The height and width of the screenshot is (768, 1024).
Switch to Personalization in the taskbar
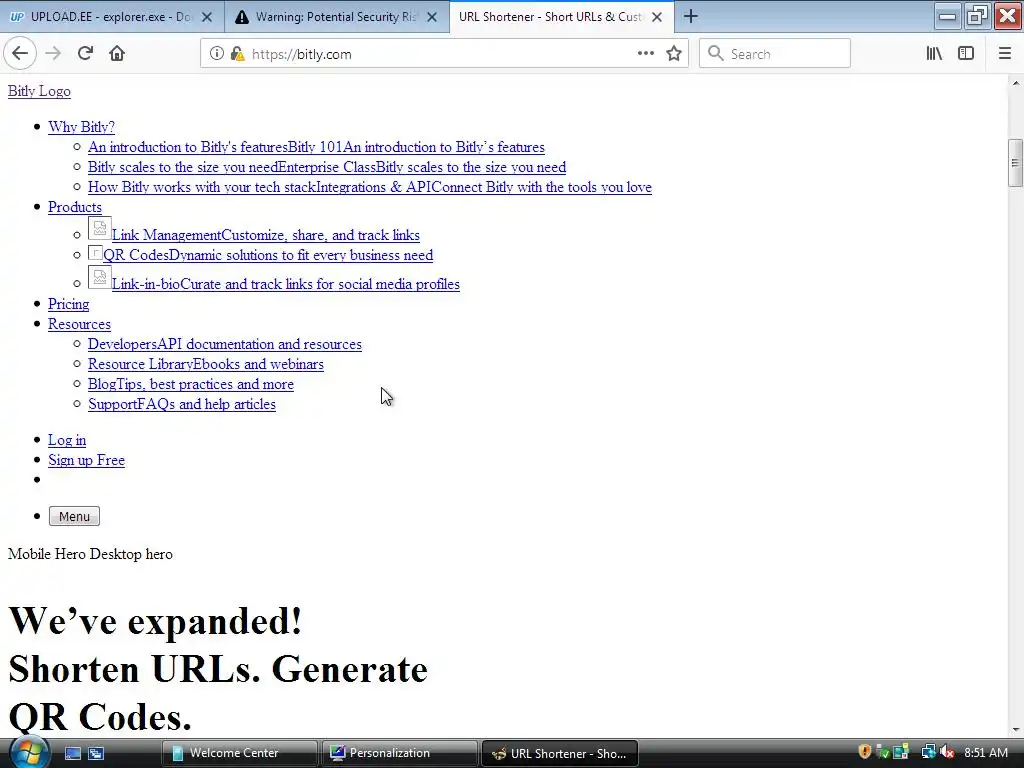pos(400,753)
